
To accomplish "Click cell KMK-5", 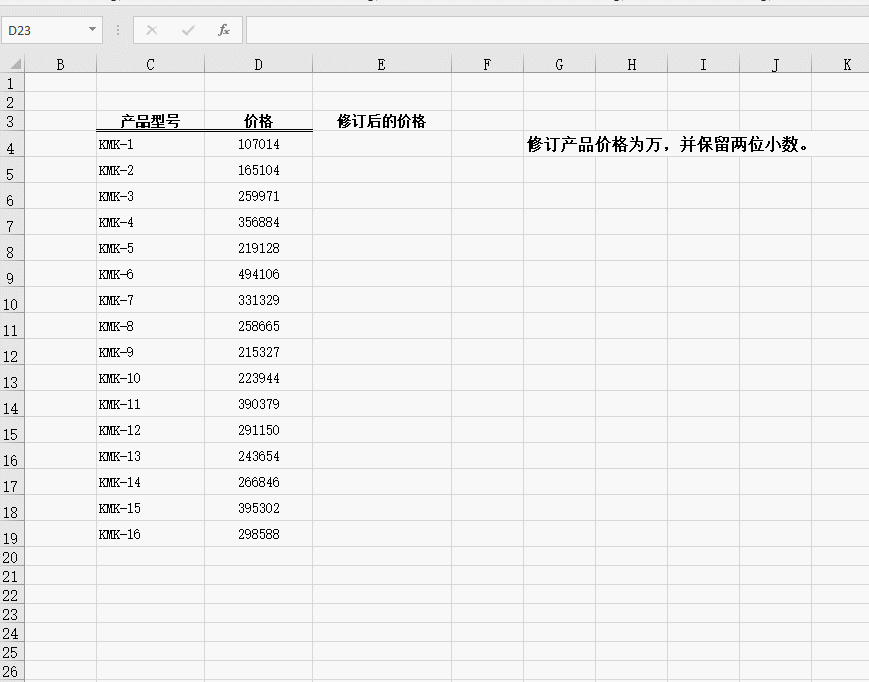I will pos(150,248).
